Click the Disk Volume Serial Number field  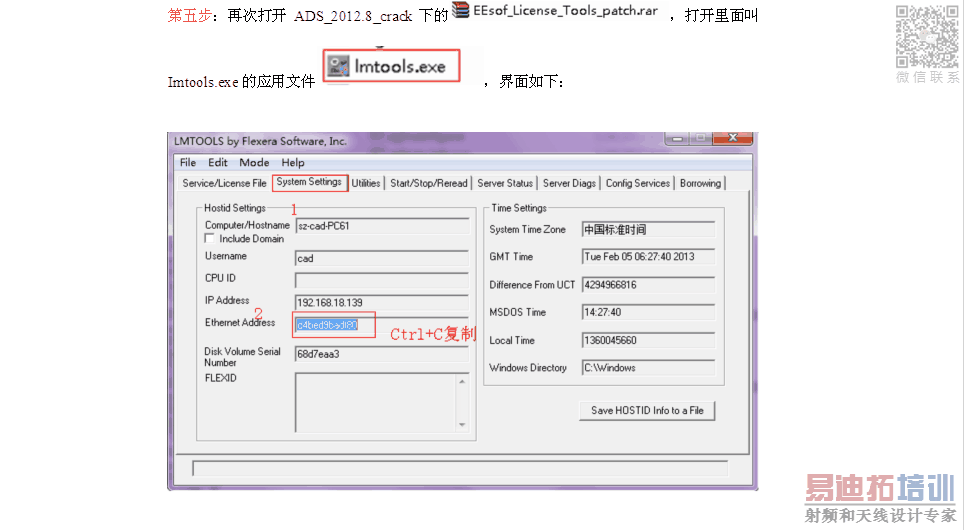[x=382, y=354]
